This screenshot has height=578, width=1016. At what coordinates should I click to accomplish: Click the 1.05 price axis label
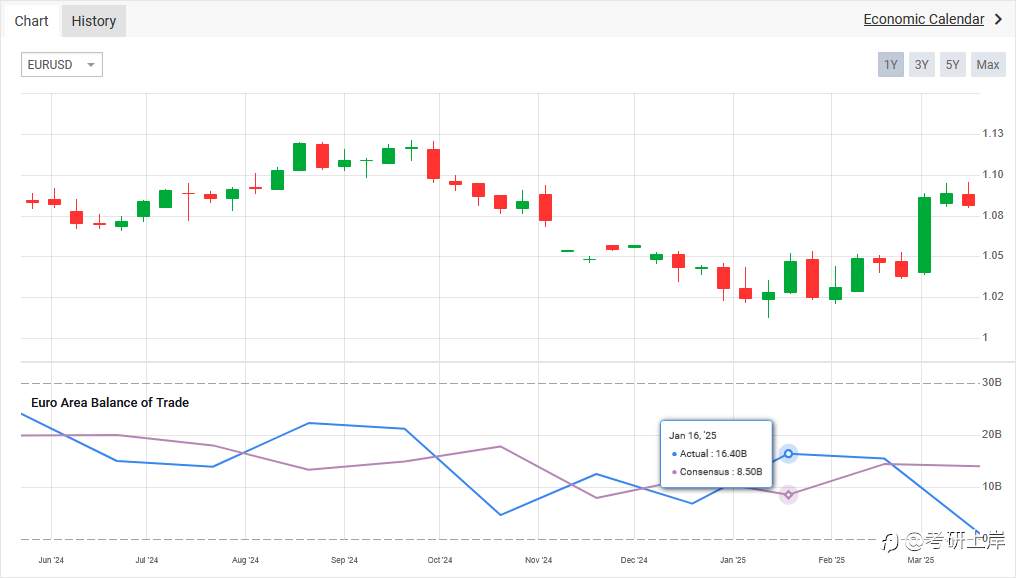(993, 255)
